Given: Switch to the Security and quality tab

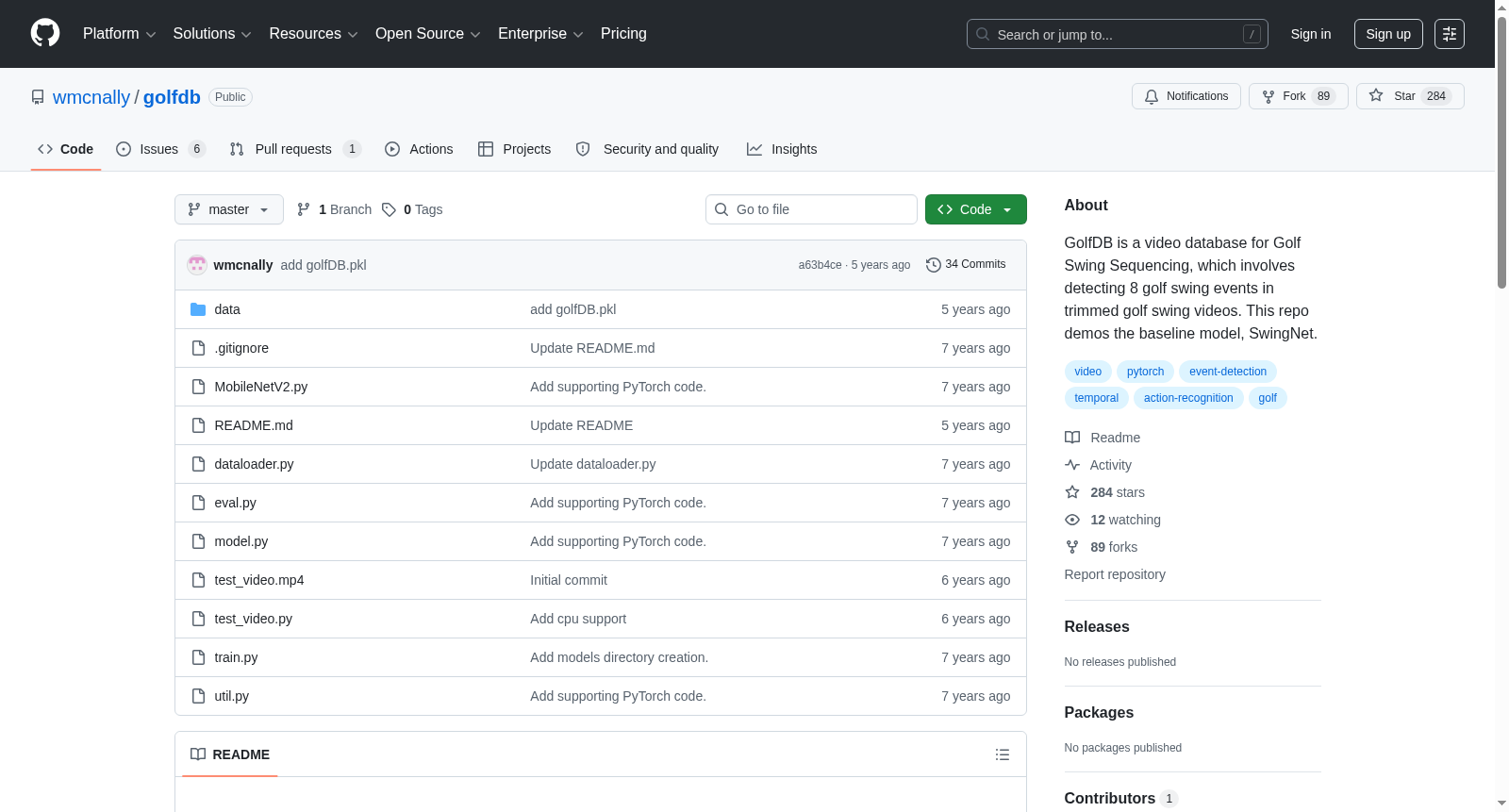Looking at the screenshot, I should pyautogui.click(x=647, y=149).
